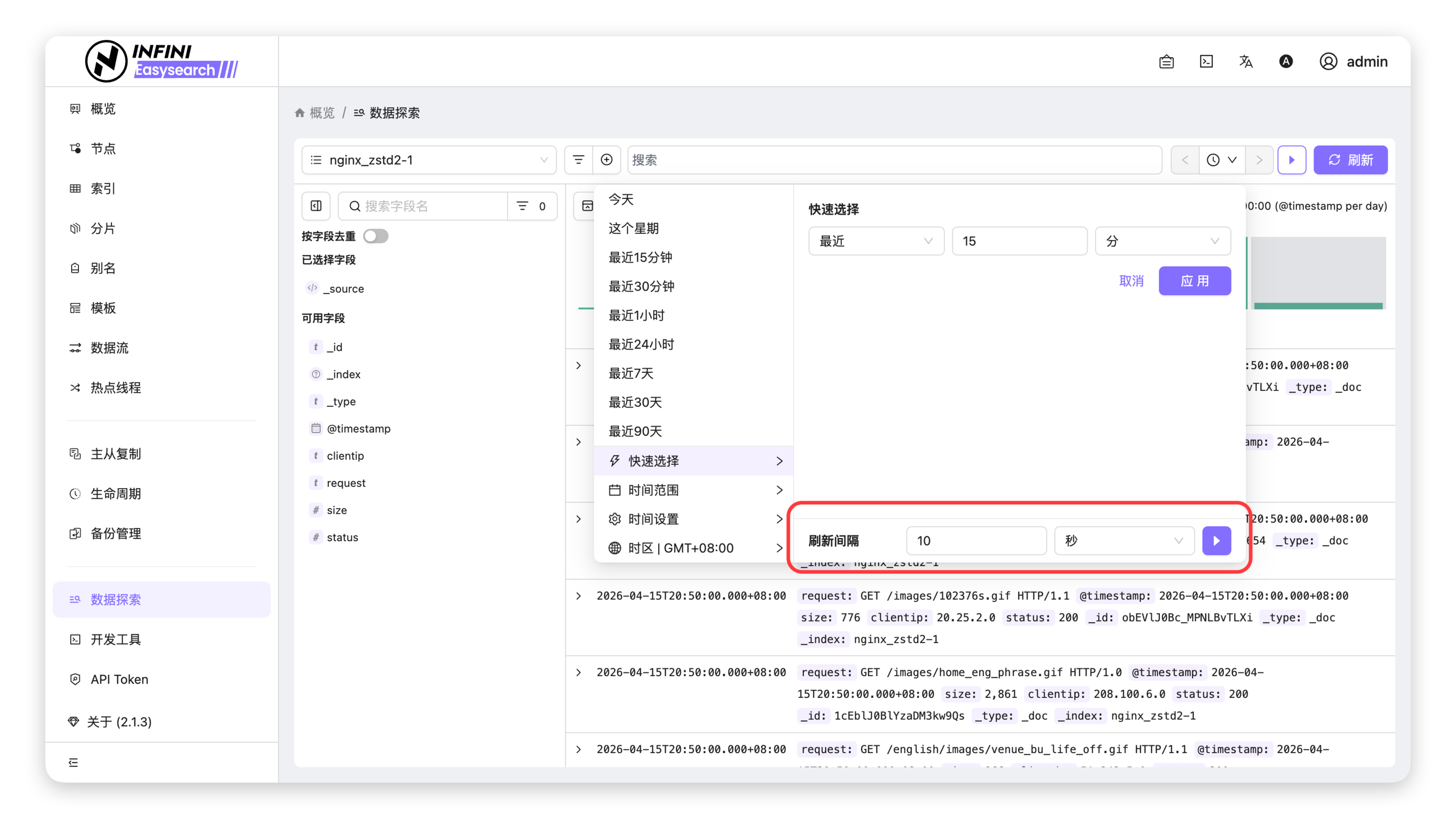
Task: Click the filter lines icon beside search
Action: (579, 160)
